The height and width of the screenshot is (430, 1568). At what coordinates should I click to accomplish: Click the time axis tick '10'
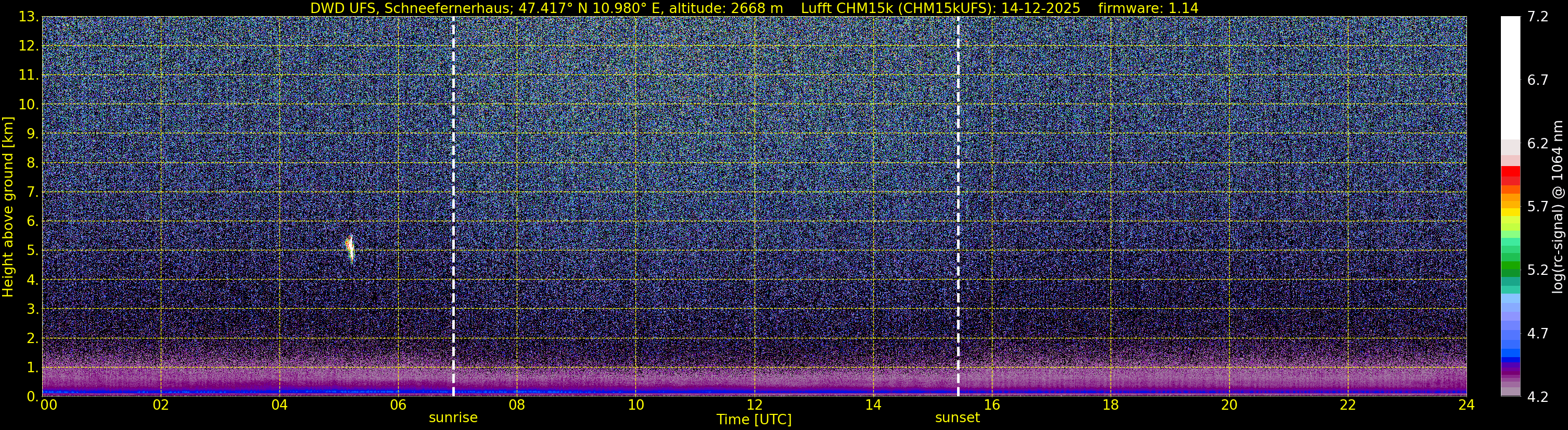(635, 405)
